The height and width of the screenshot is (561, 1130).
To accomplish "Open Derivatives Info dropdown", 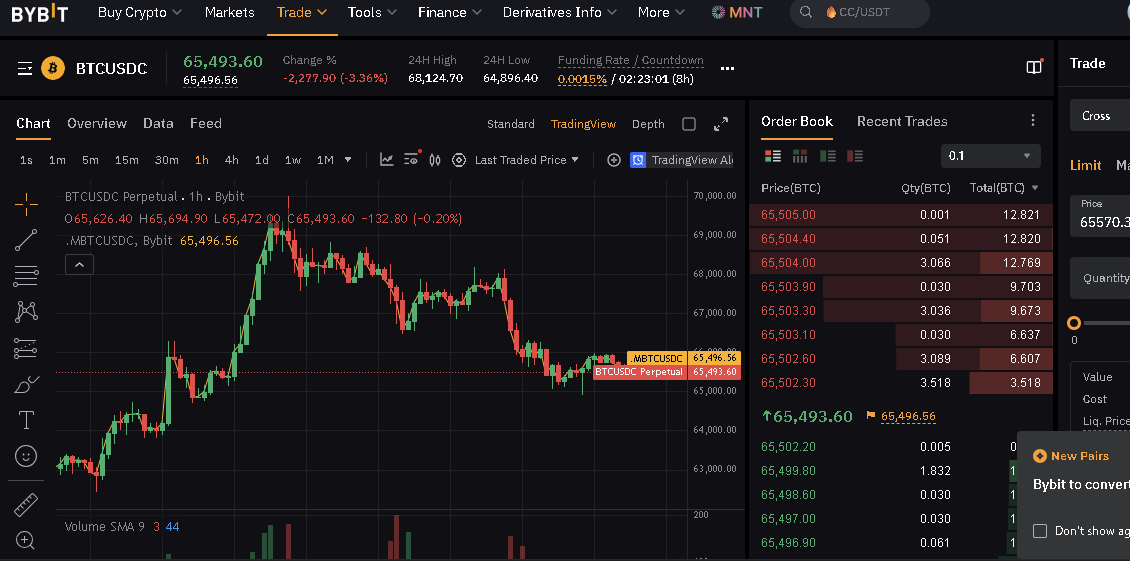I will (x=560, y=12).
